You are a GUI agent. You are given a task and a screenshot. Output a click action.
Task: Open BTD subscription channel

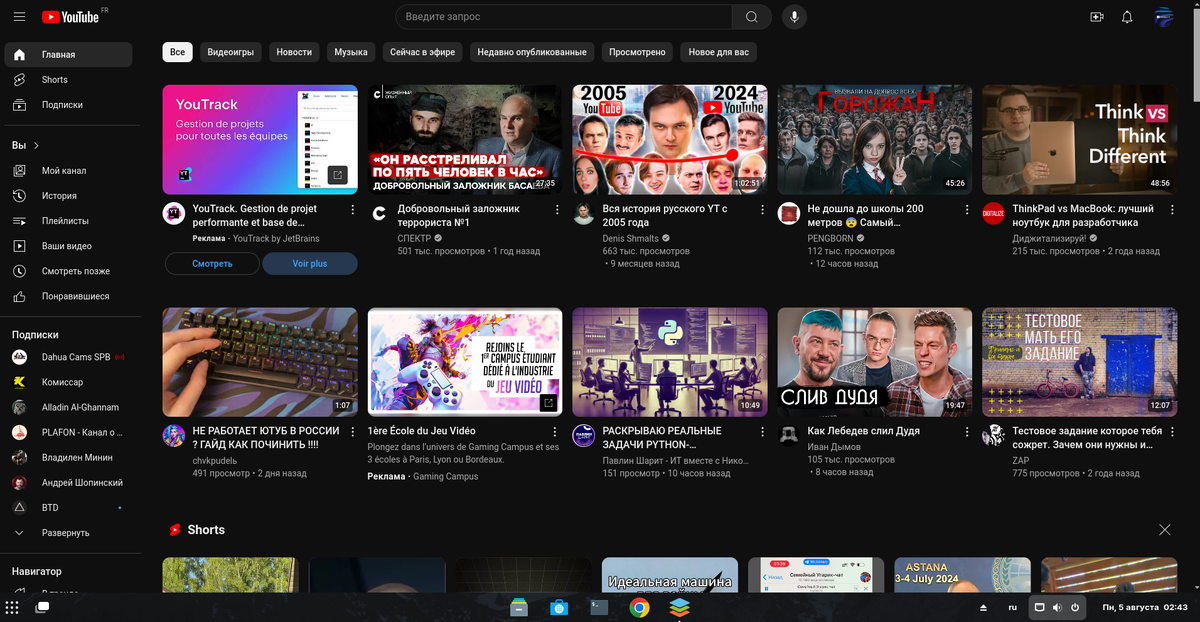68,508
